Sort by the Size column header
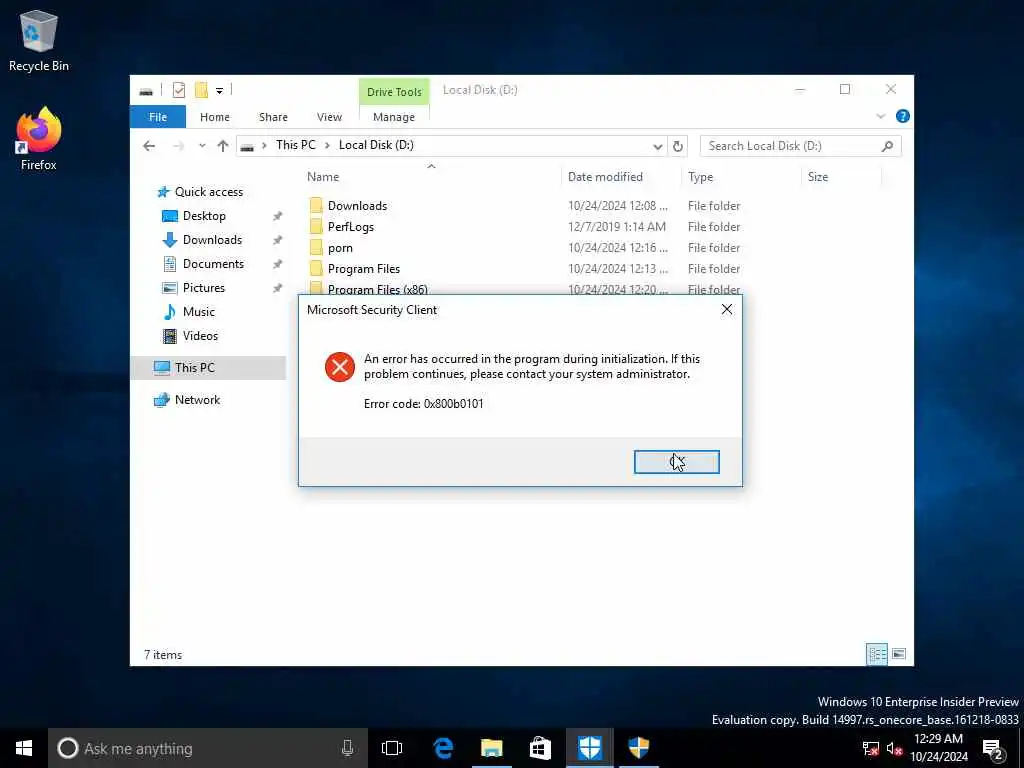 [818, 176]
